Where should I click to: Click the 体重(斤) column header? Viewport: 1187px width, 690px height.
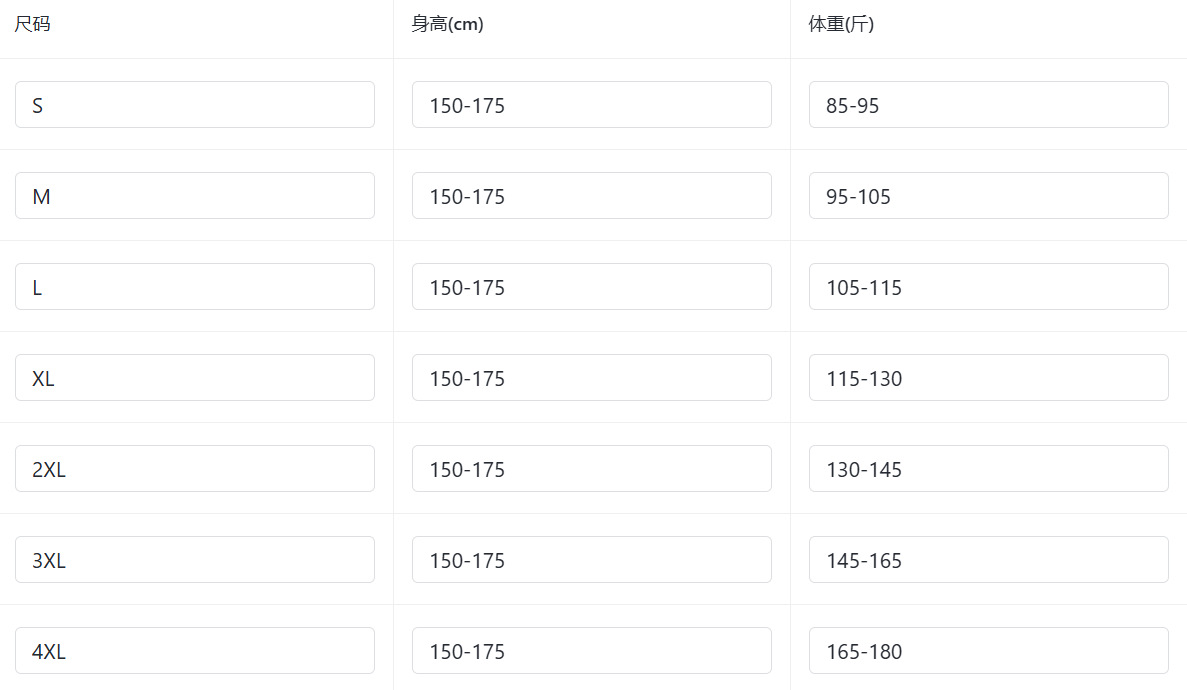point(841,24)
